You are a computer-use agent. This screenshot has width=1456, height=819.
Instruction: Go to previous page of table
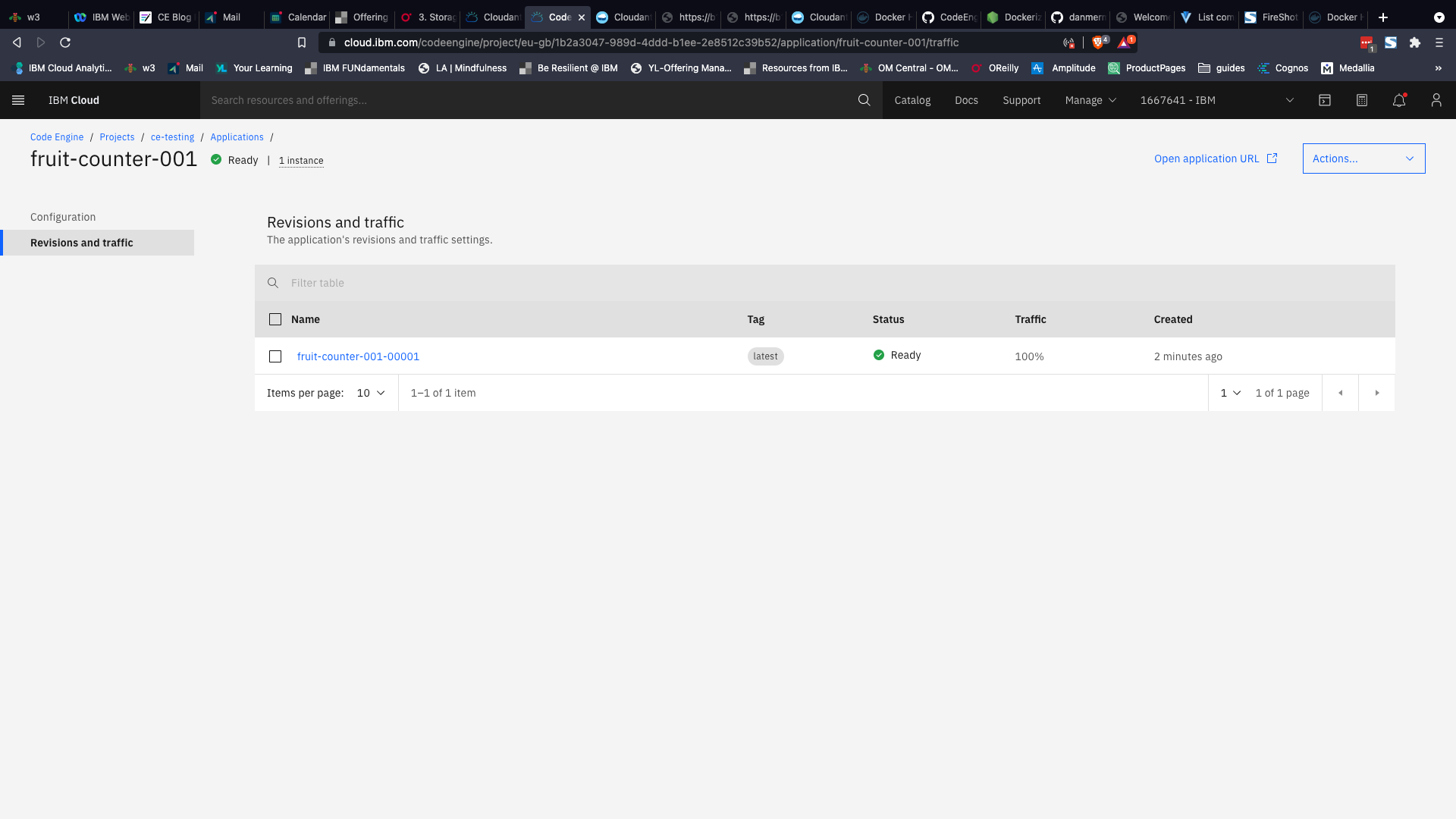point(1340,393)
